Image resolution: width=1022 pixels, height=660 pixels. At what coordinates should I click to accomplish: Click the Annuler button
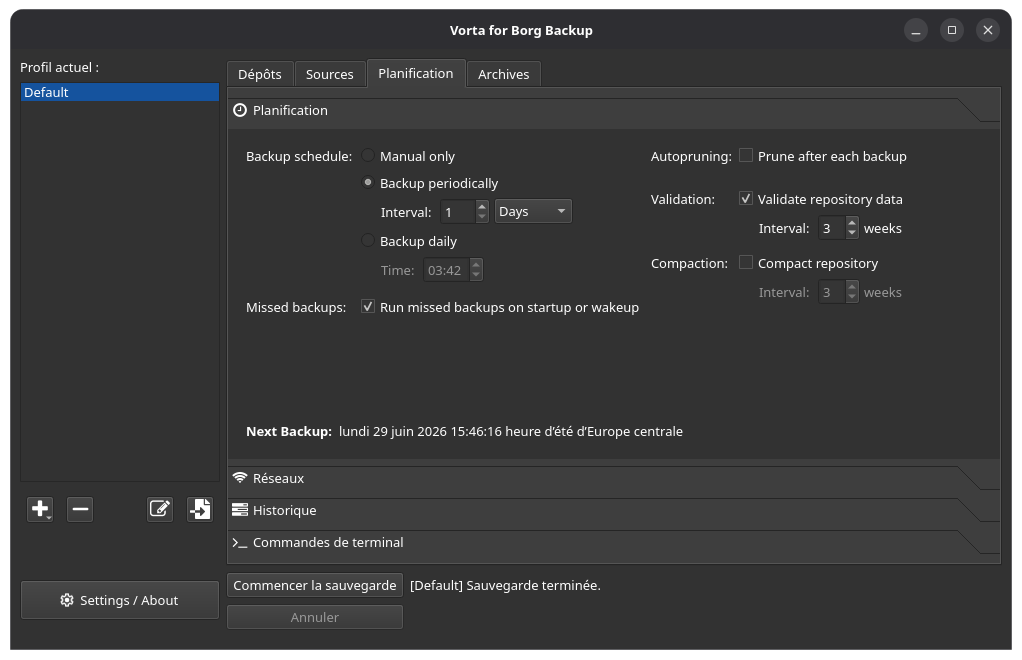click(x=315, y=617)
